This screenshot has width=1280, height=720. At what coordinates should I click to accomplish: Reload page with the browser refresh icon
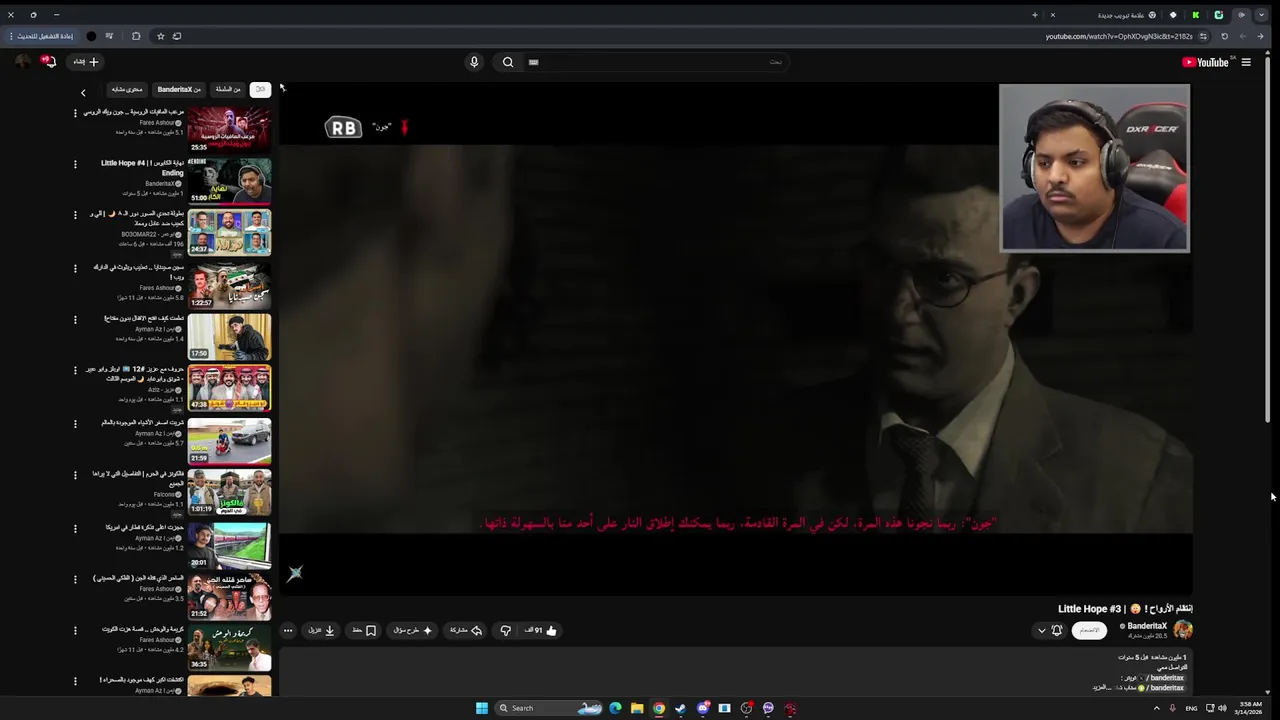[x=1224, y=36]
